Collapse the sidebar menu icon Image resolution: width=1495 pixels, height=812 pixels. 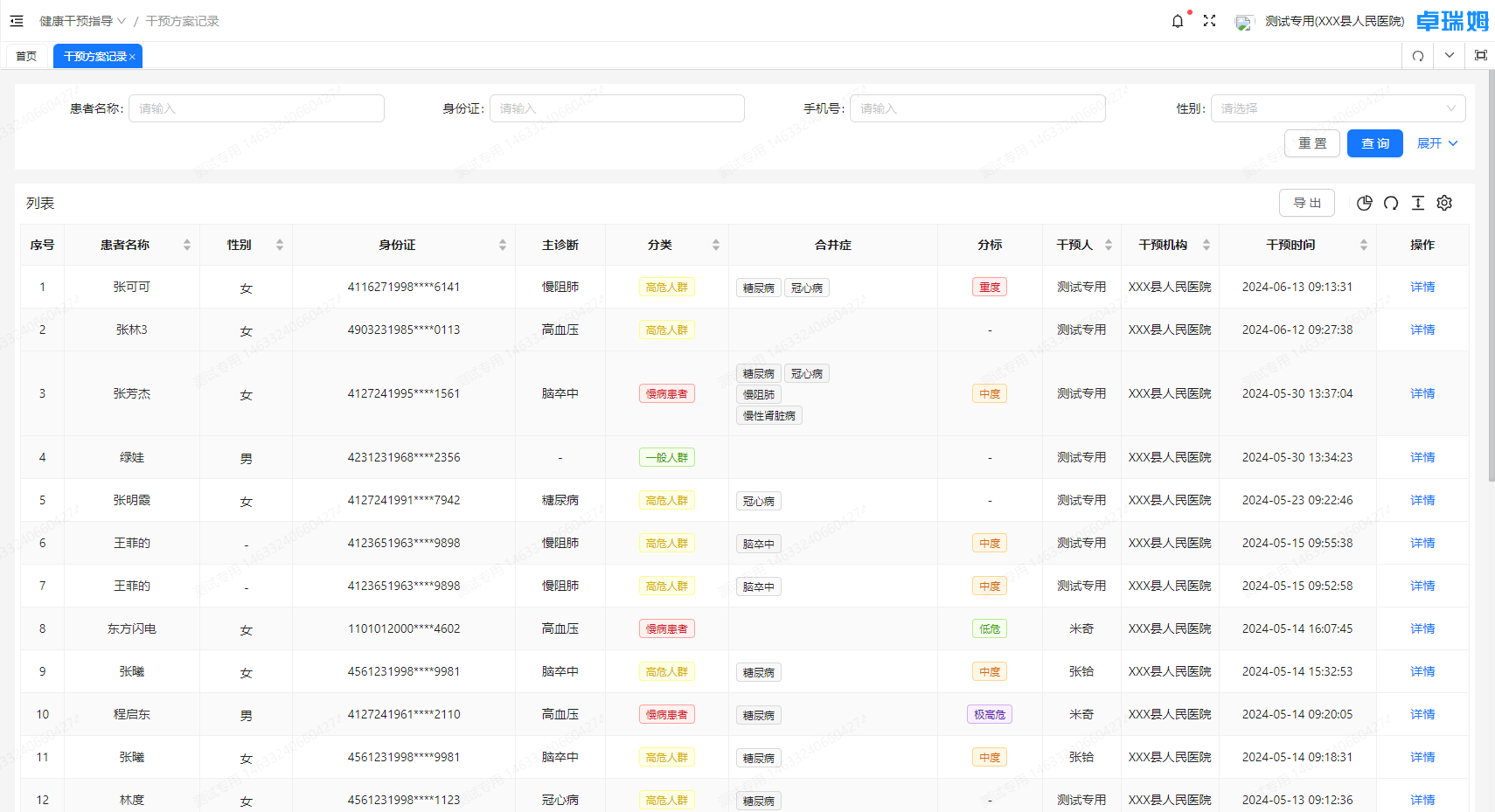(x=17, y=21)
